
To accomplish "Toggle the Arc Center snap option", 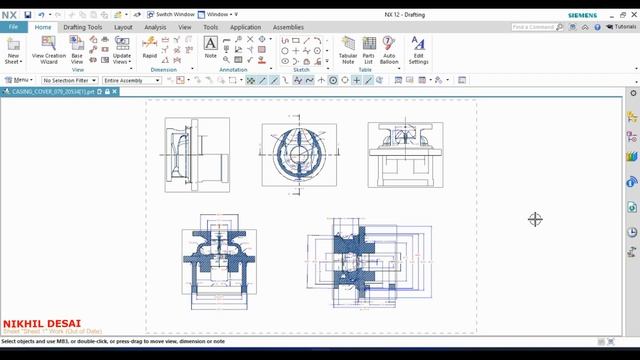I will click(333, 80).
